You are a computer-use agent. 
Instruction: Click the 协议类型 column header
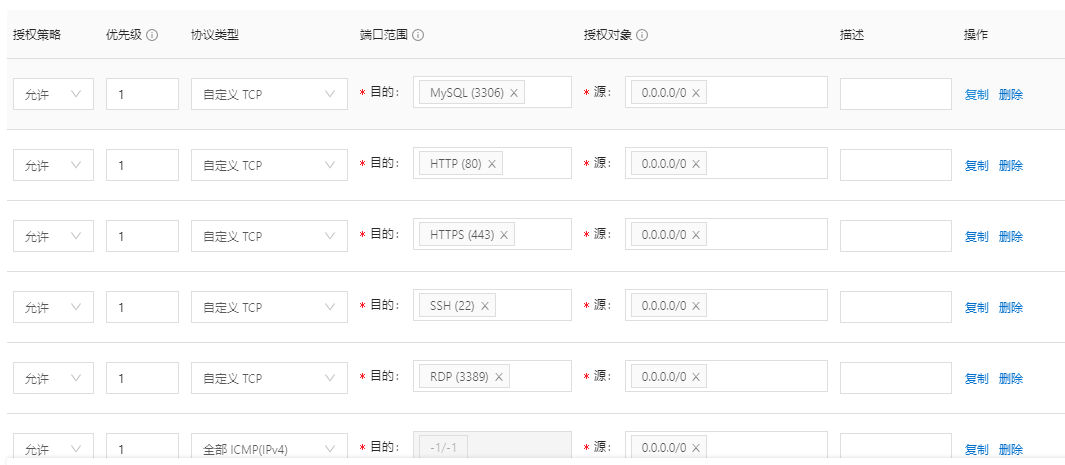[x=215, y=35]
